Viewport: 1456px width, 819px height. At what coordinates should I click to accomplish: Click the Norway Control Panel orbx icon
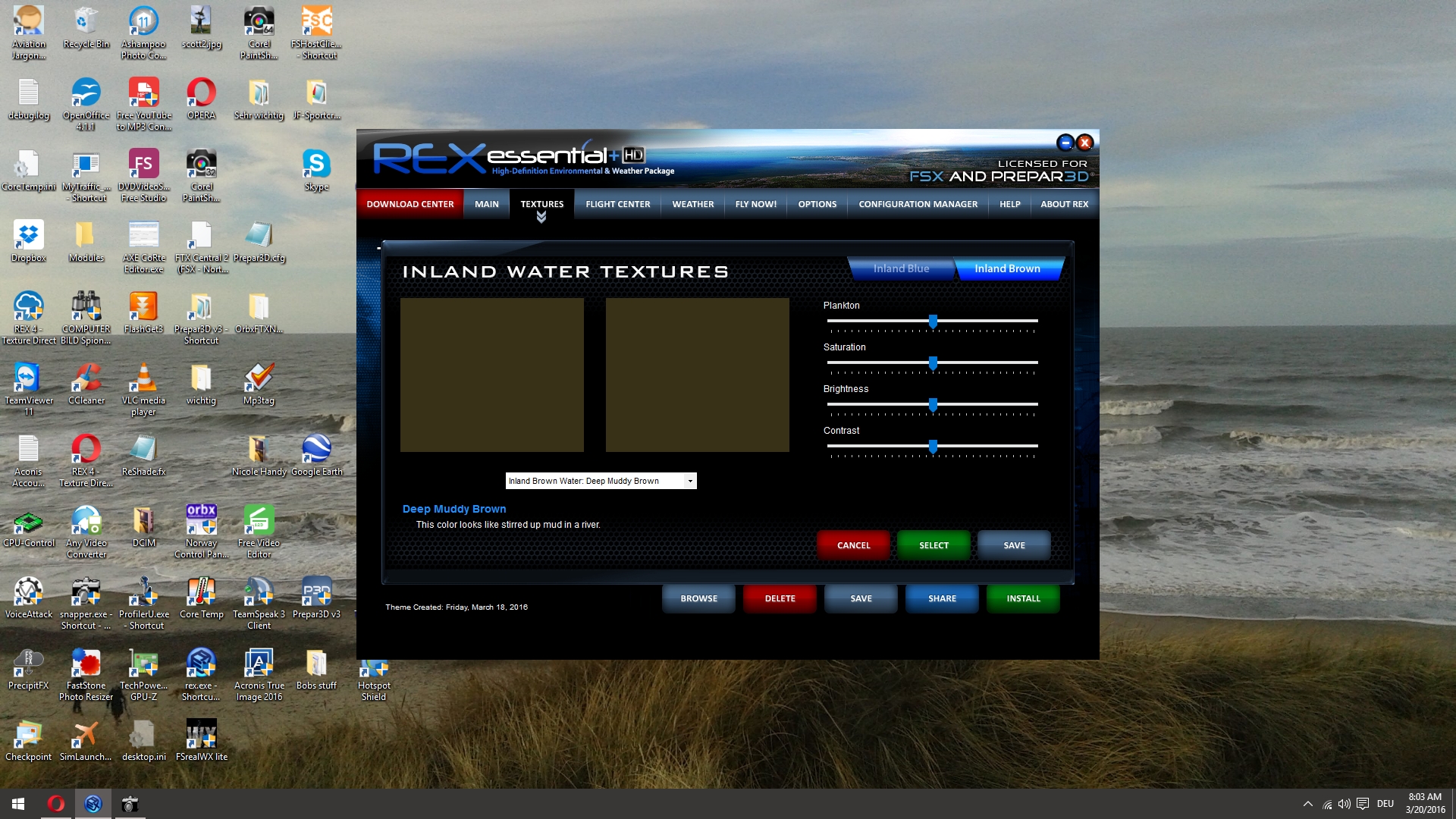tap(201, 532)
